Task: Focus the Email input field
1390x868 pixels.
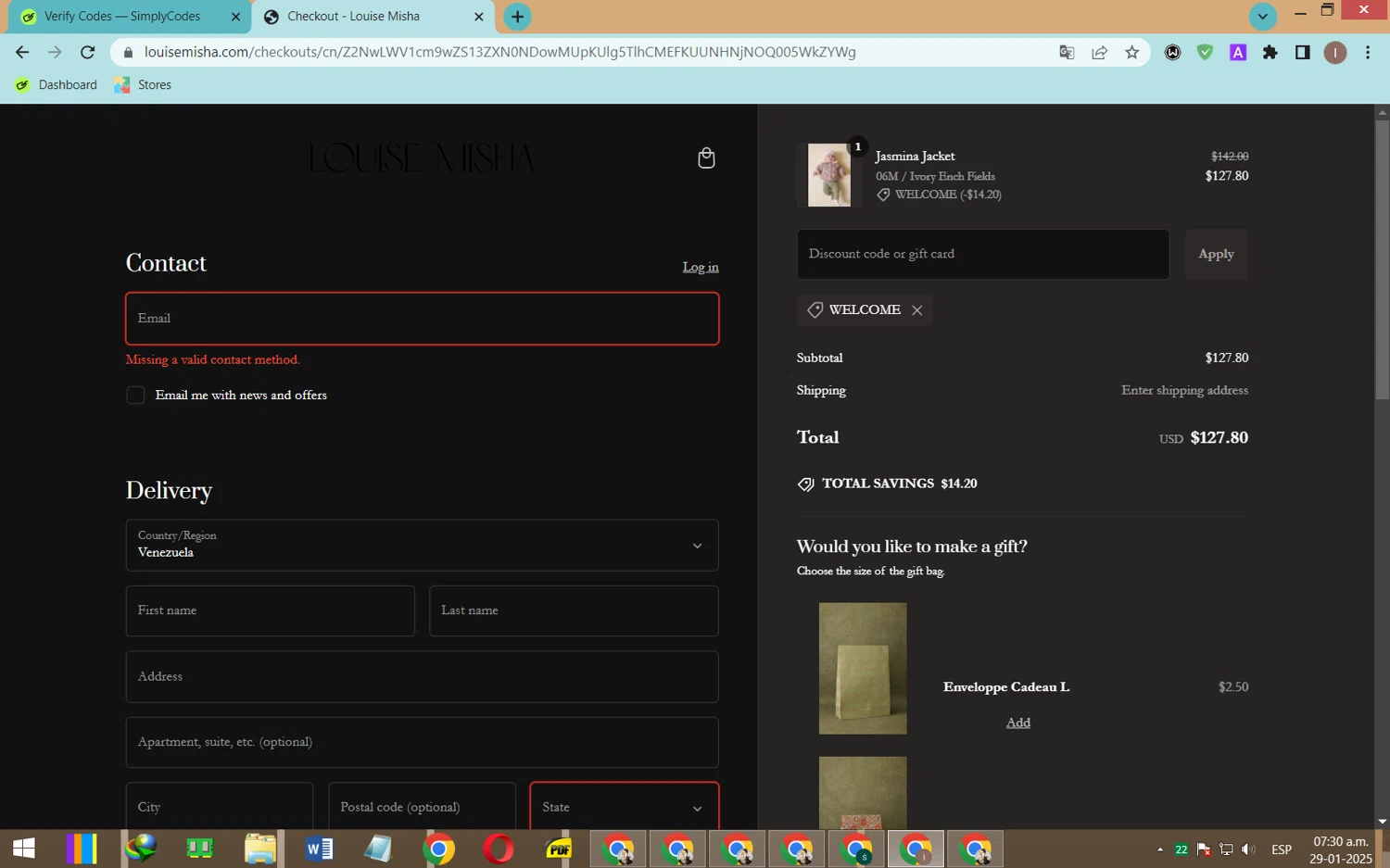Action: (423, 319)
